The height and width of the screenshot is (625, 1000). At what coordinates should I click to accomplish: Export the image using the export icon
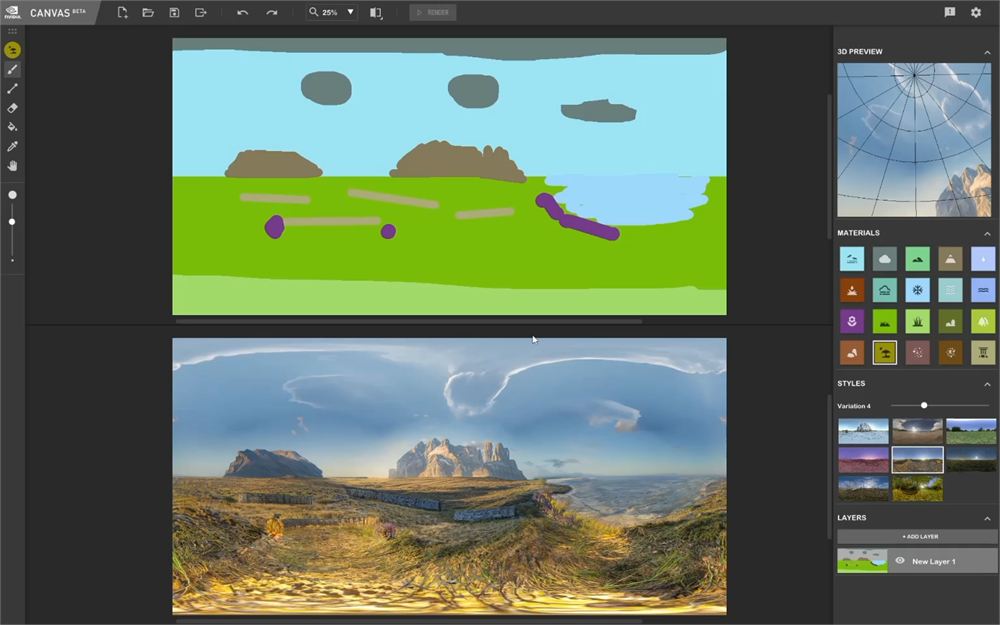200,12
